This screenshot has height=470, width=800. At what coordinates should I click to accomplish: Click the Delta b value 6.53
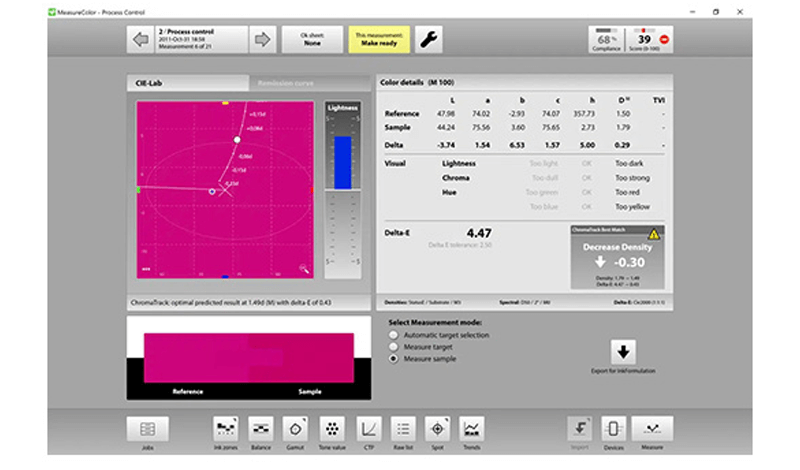(x=517, y=145)
